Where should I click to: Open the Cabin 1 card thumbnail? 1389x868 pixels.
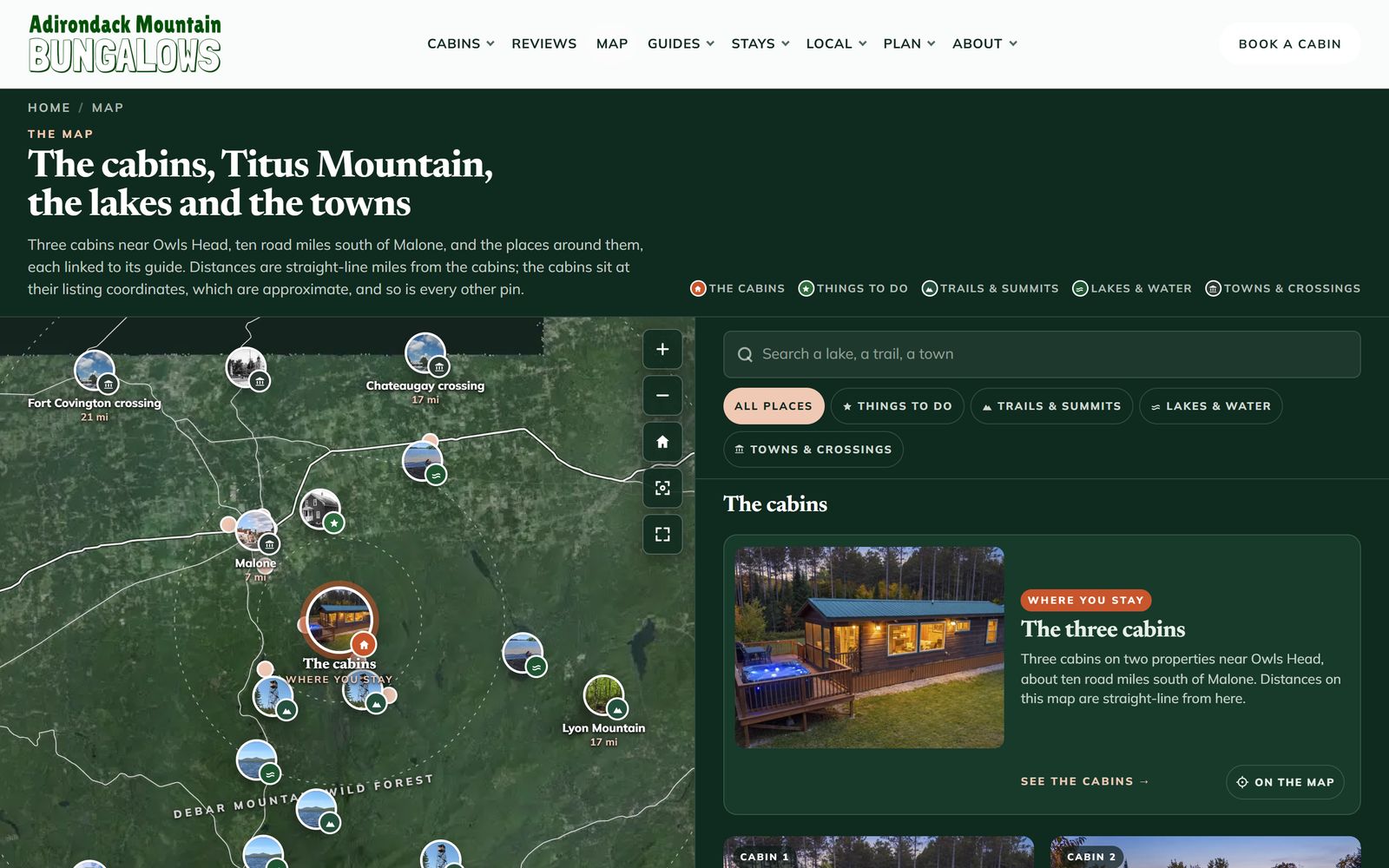pos(879,852)
